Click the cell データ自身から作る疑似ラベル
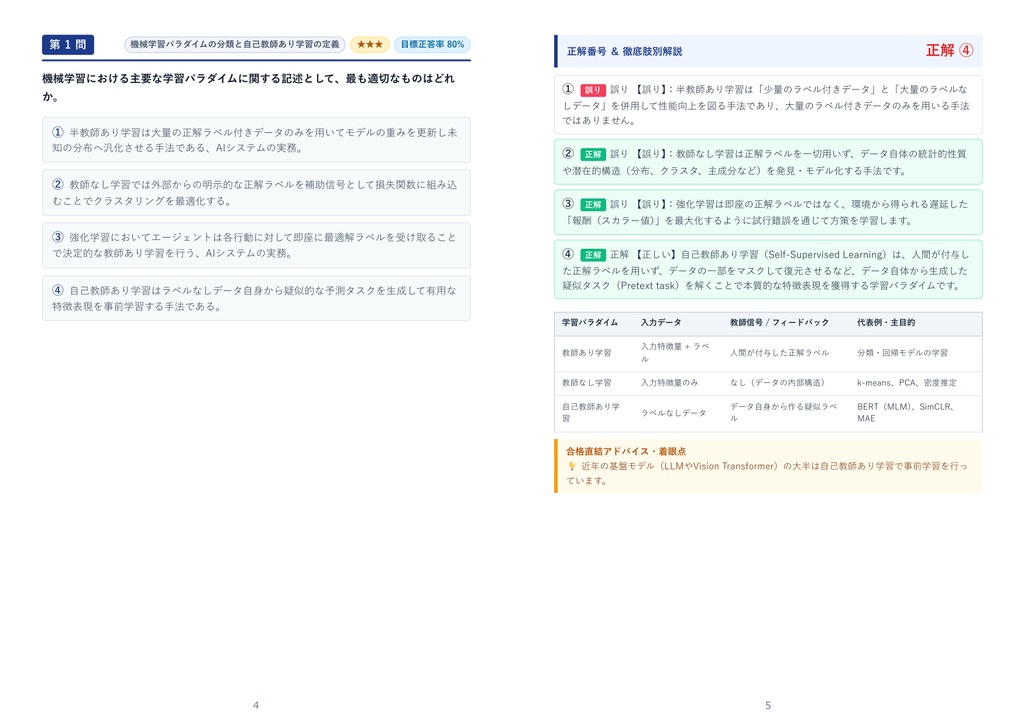 point(783,412)
